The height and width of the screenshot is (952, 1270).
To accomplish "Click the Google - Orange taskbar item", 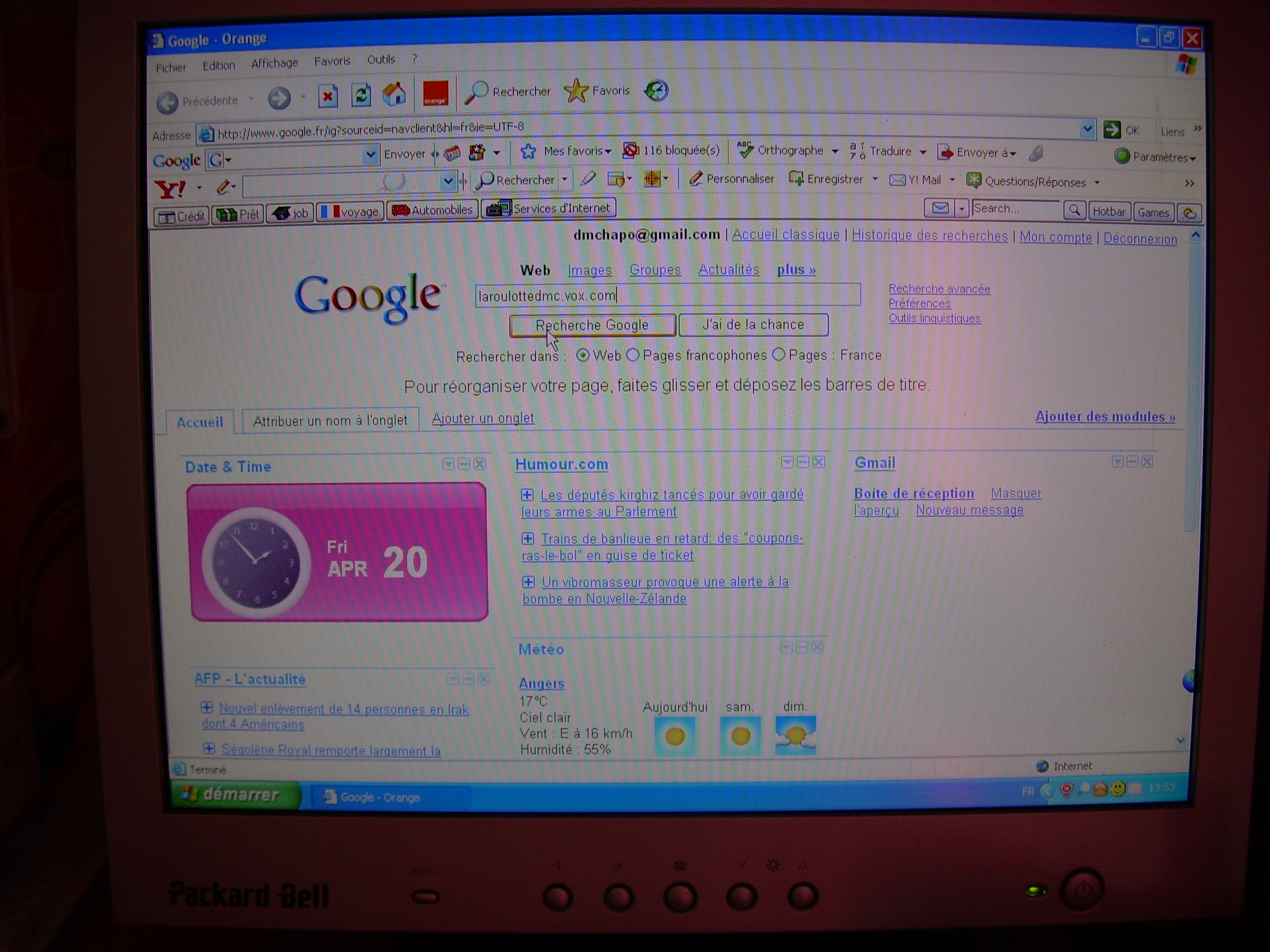I will point(390,797).
